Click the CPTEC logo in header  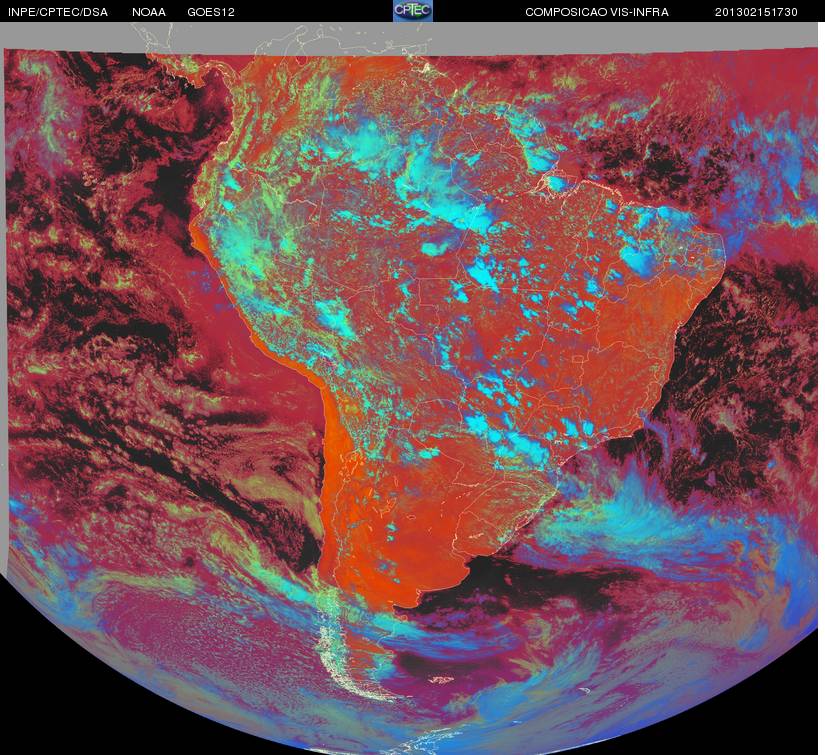[413, 11]
